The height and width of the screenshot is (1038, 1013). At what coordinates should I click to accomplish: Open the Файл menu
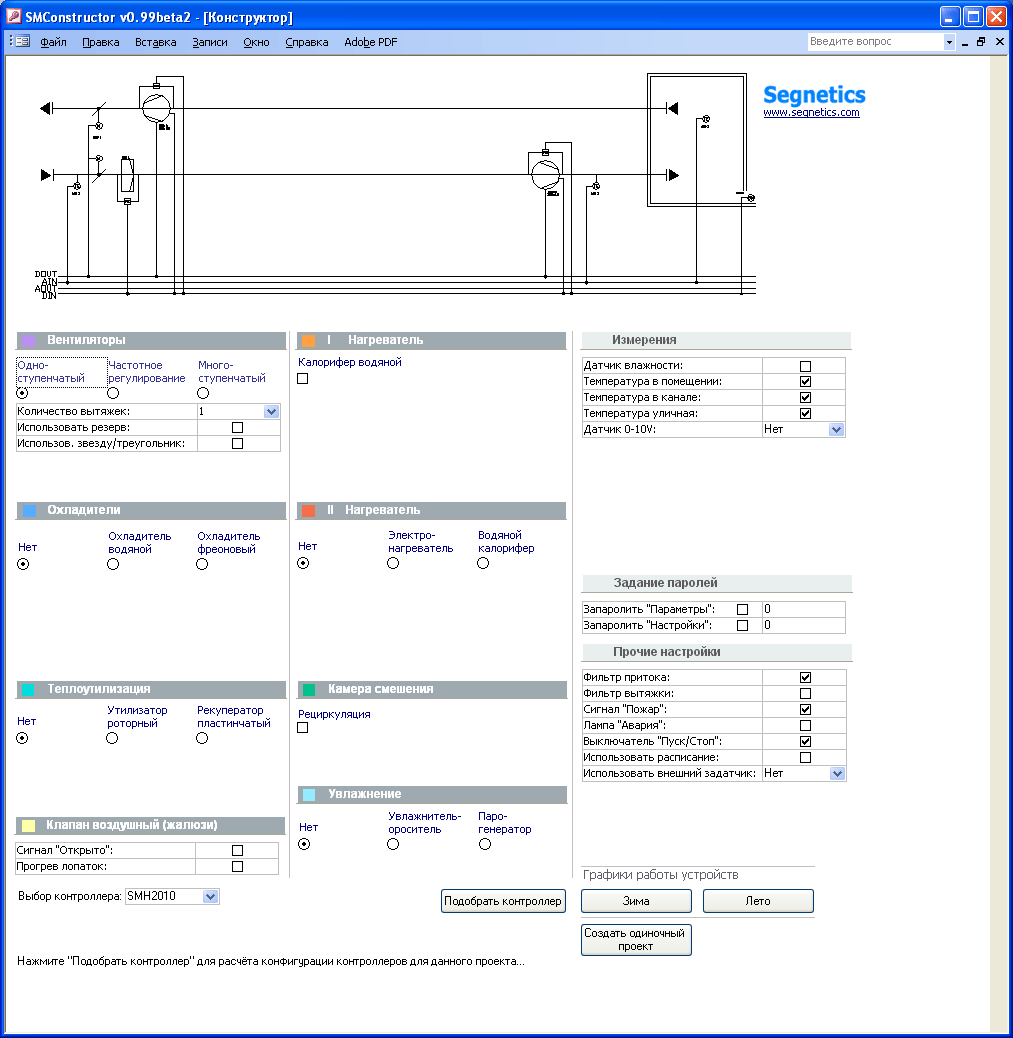pyautogui.click(x=53, y=42)
